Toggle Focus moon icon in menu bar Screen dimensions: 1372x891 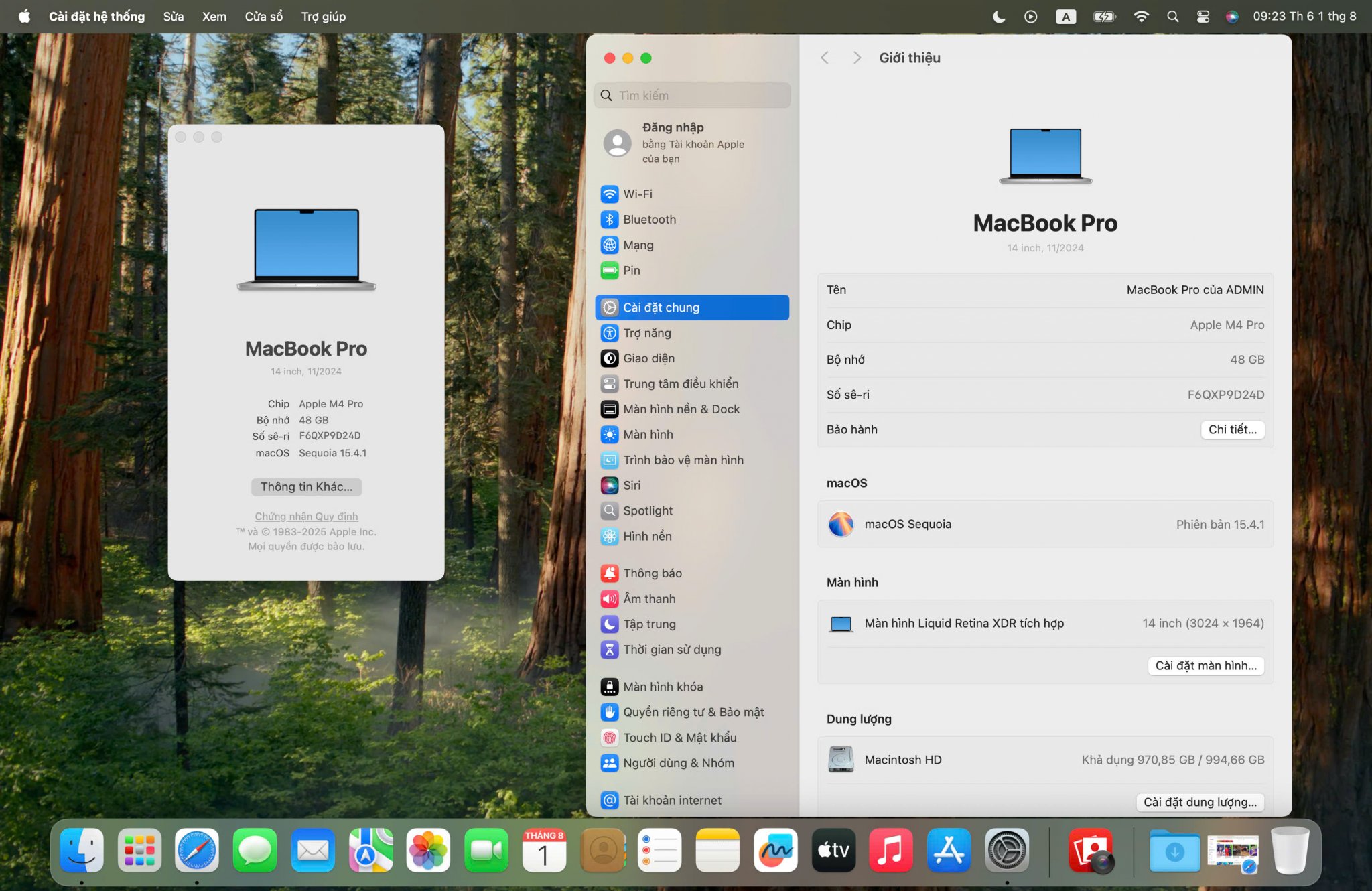pos(999,17)
